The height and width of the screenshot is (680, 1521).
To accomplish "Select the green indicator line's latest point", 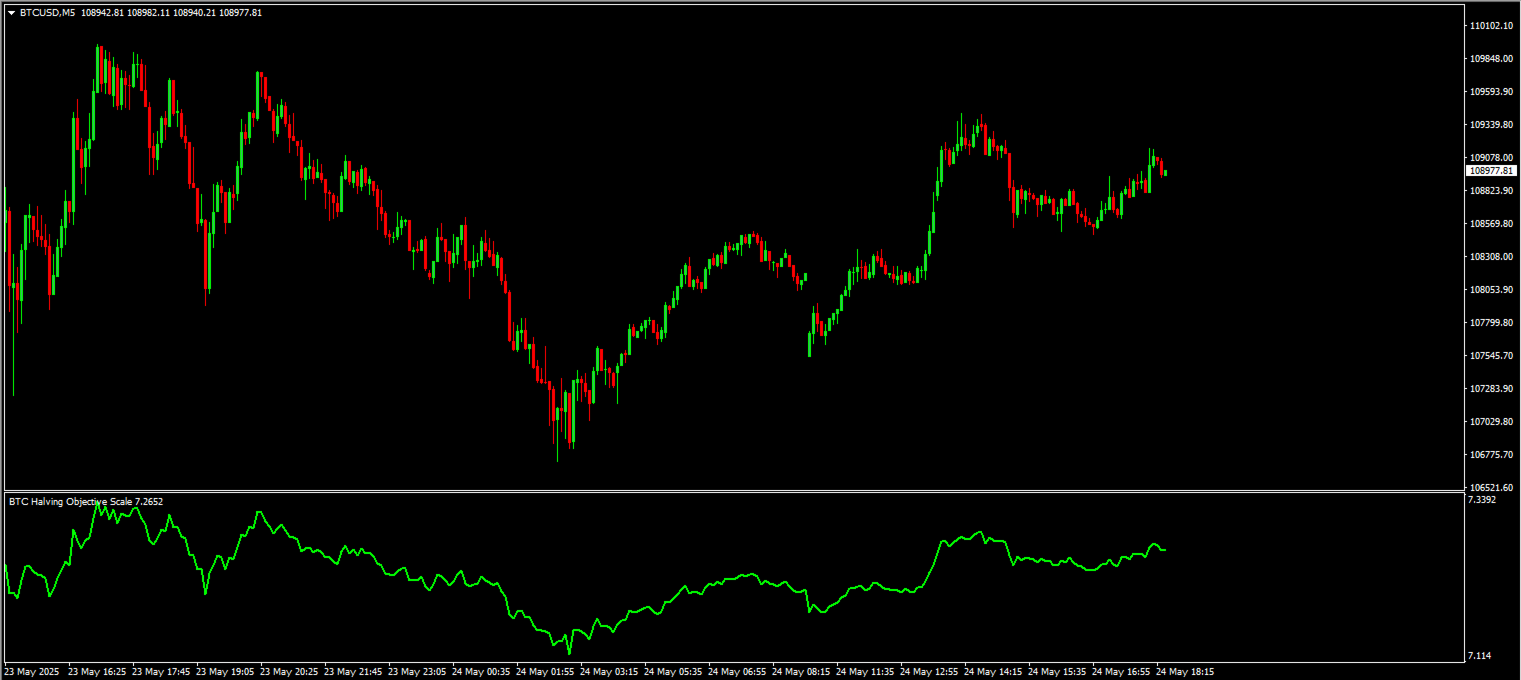I will [x=1165, y=550].
